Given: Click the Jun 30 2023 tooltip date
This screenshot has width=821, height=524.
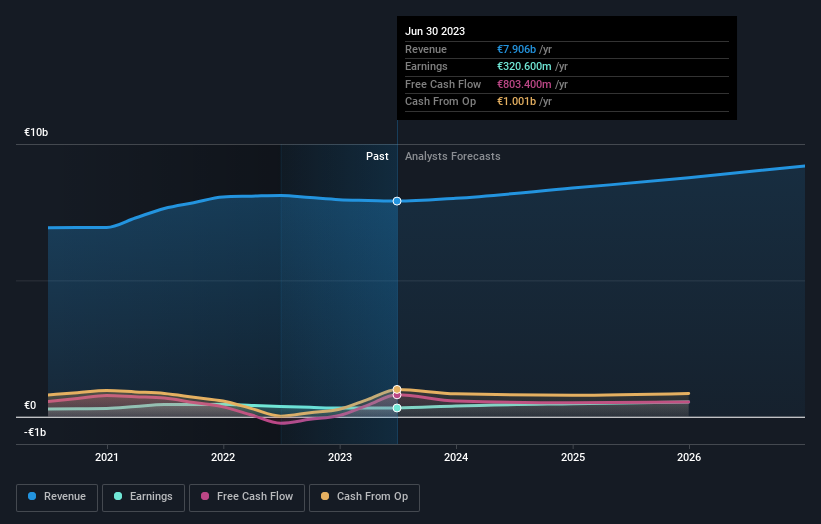Looking at the screenshot, I should [435, 31].
